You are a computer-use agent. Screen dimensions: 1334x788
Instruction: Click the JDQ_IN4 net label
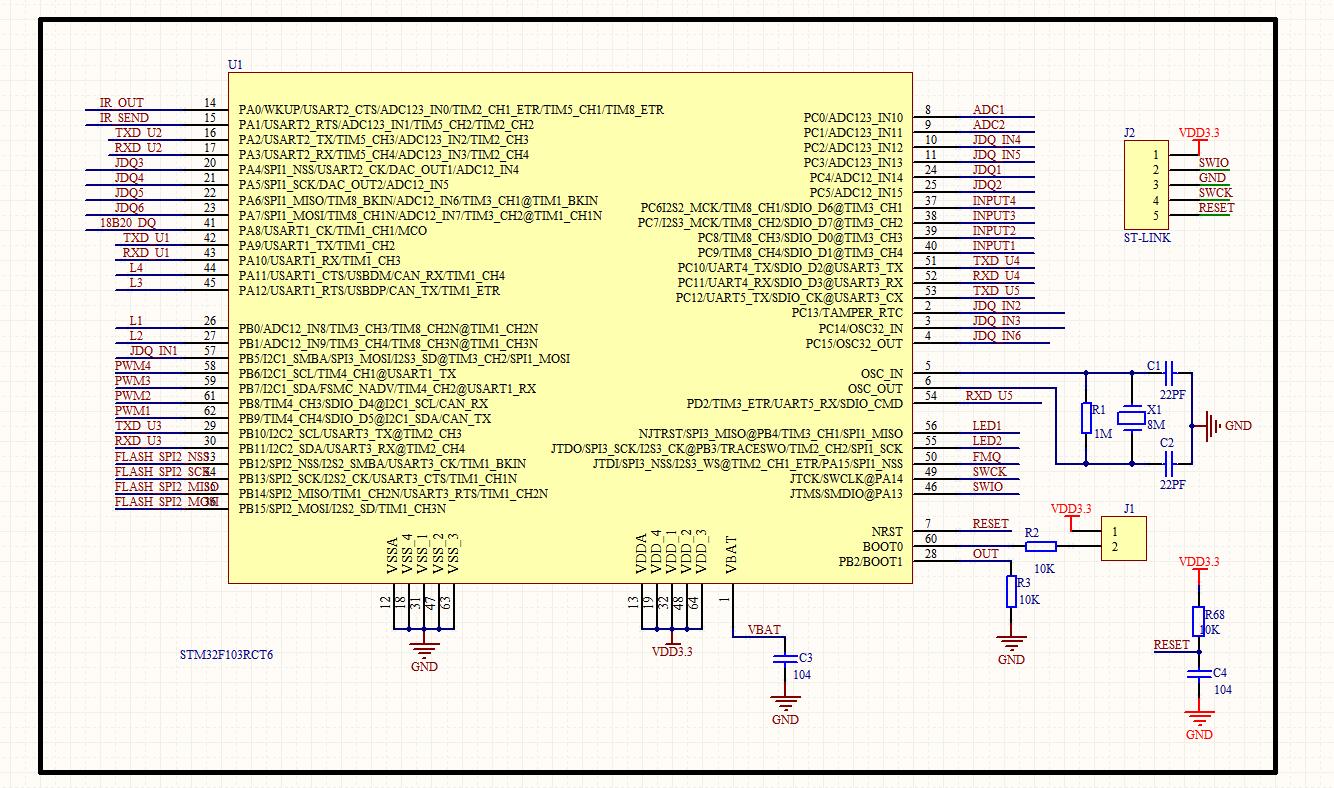click(997, 140)
